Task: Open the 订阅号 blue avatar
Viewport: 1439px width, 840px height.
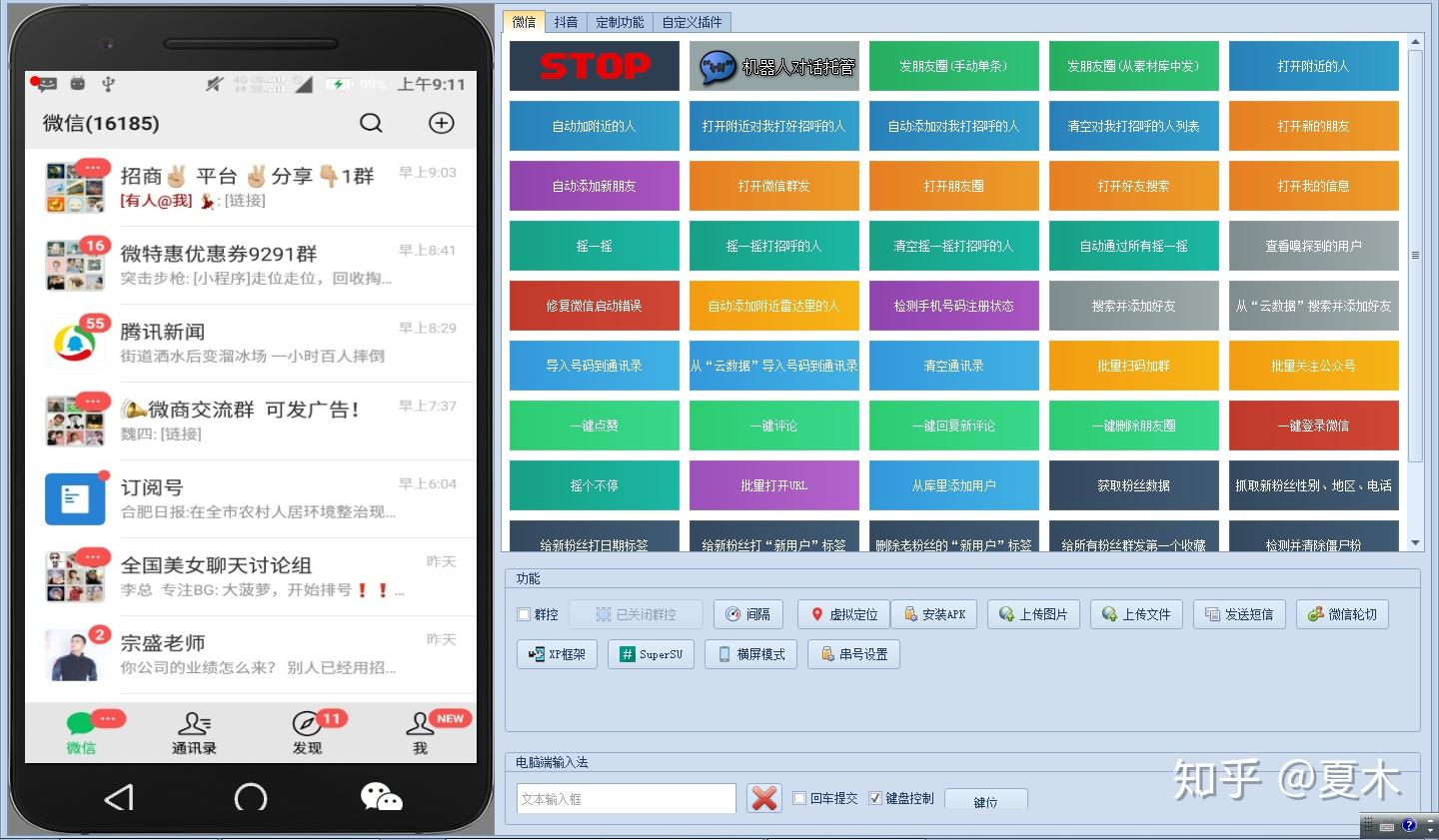Action: click(75, 498)
